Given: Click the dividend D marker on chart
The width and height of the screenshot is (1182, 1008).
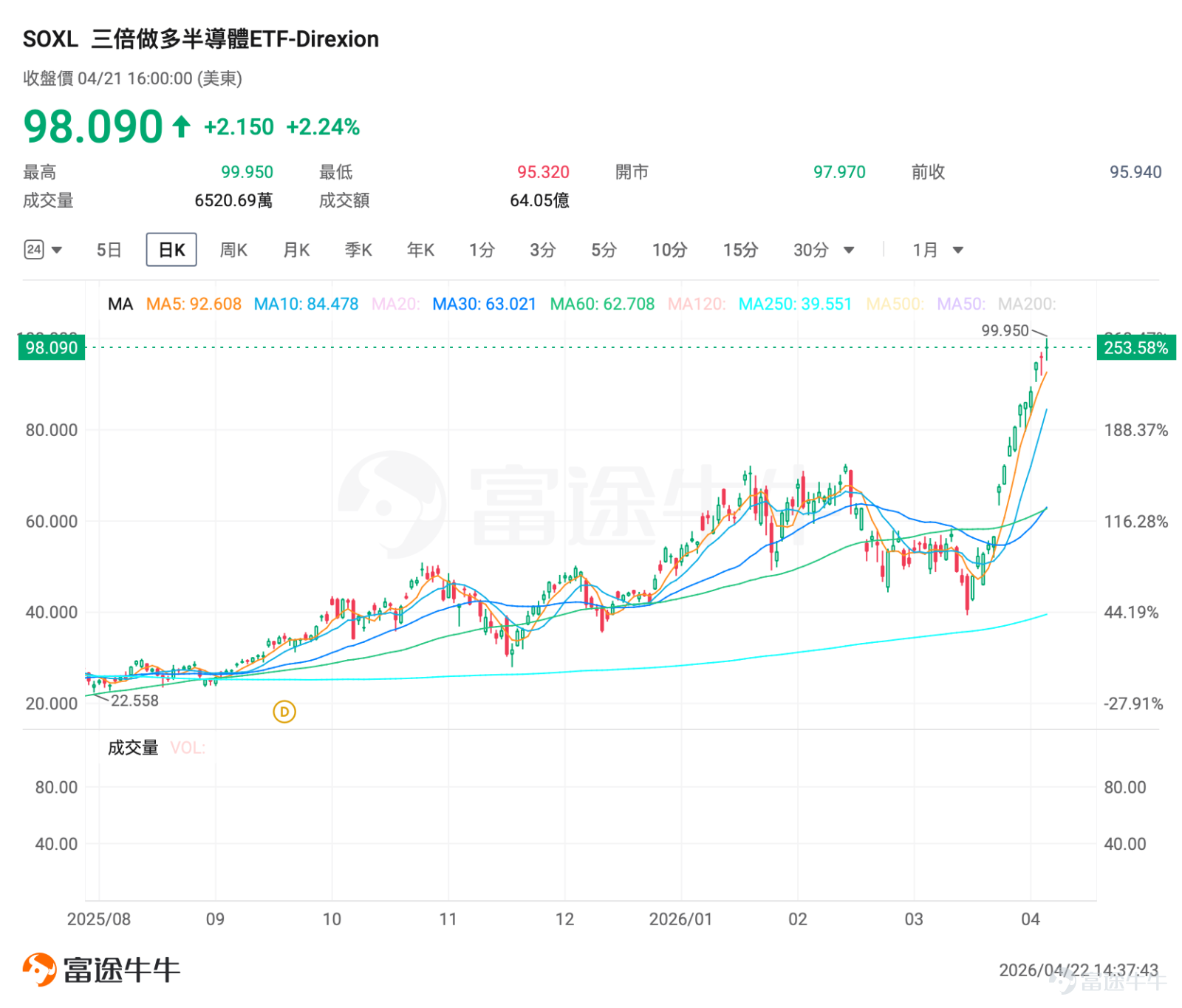Looking at the screenshot, I should click(x=284, y=712).
